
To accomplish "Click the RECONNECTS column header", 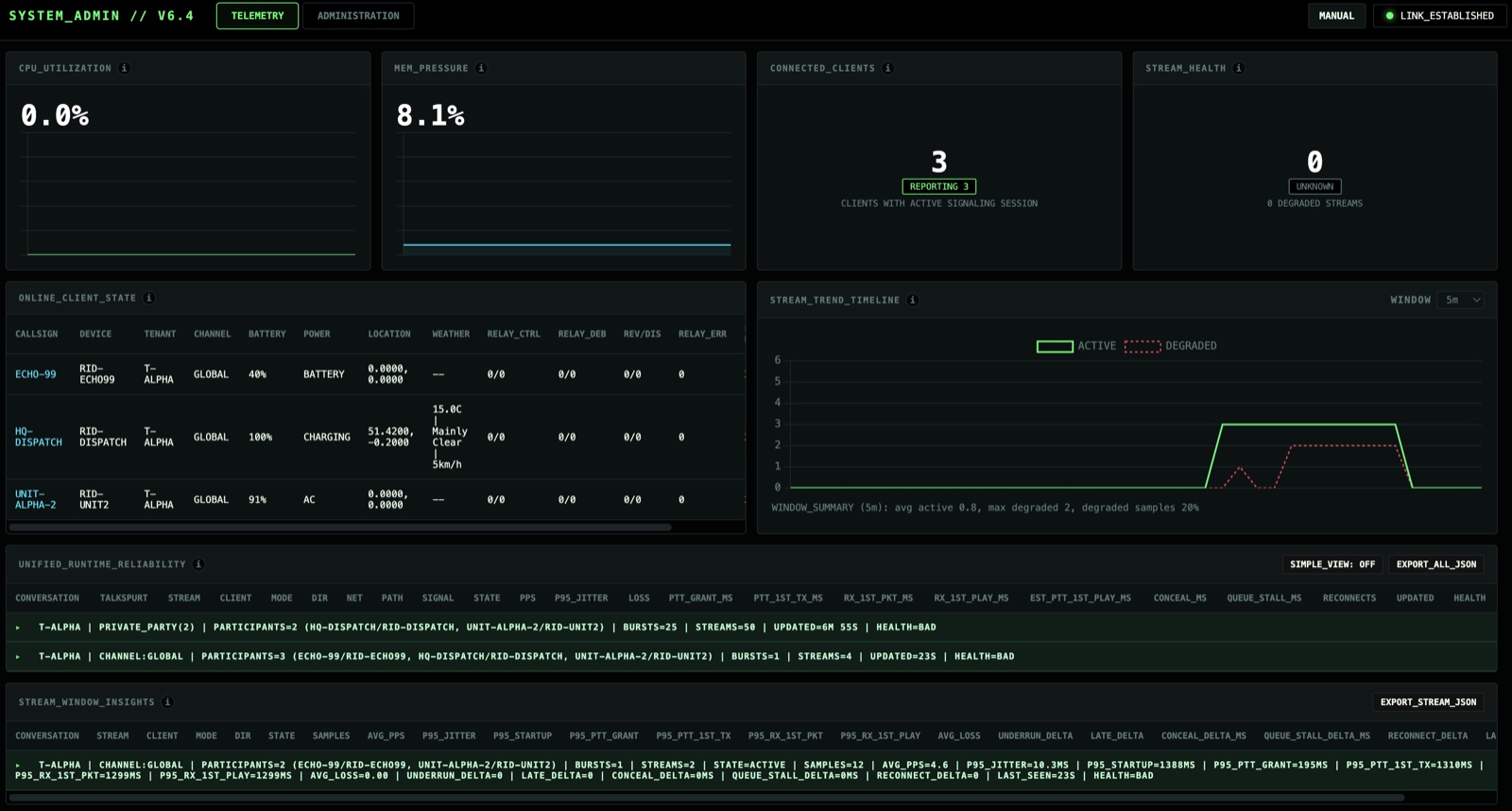I will 1349,598.
